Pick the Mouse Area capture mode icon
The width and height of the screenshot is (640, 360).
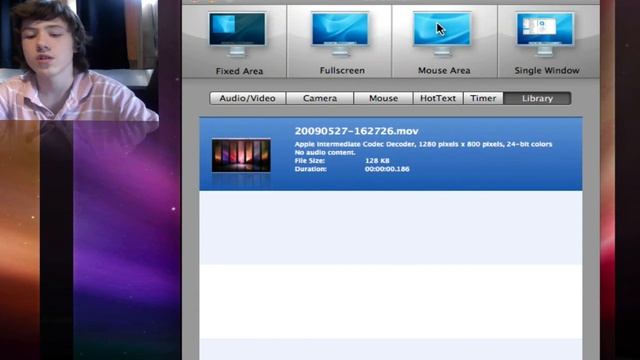point(442,33)
